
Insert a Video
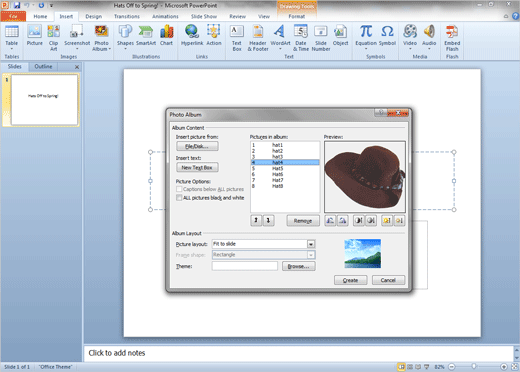tap(410, 38)
